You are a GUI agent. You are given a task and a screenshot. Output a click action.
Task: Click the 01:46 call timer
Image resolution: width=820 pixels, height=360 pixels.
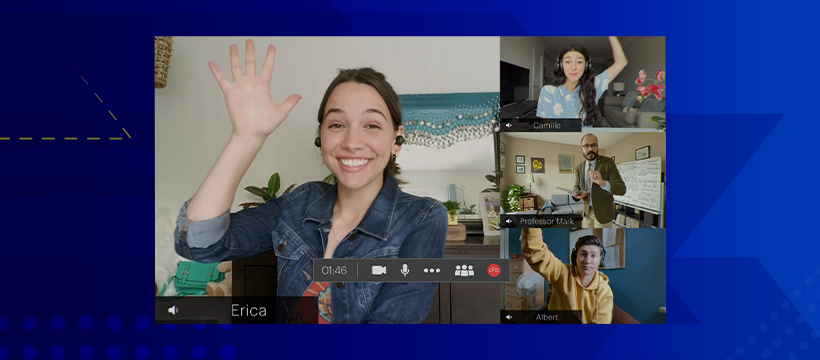click(x=334, y=271)
